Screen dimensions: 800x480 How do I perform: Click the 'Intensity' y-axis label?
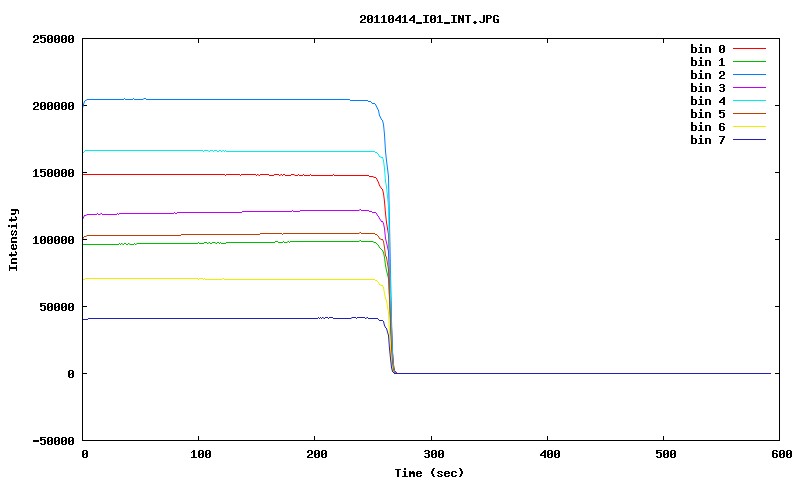coord(13,239)
